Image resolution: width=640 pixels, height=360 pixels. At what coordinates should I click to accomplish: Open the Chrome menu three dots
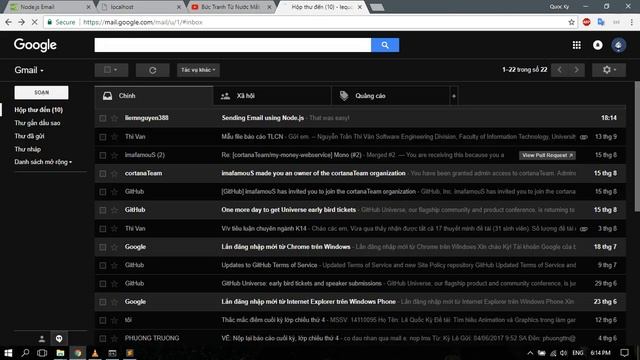631,22
